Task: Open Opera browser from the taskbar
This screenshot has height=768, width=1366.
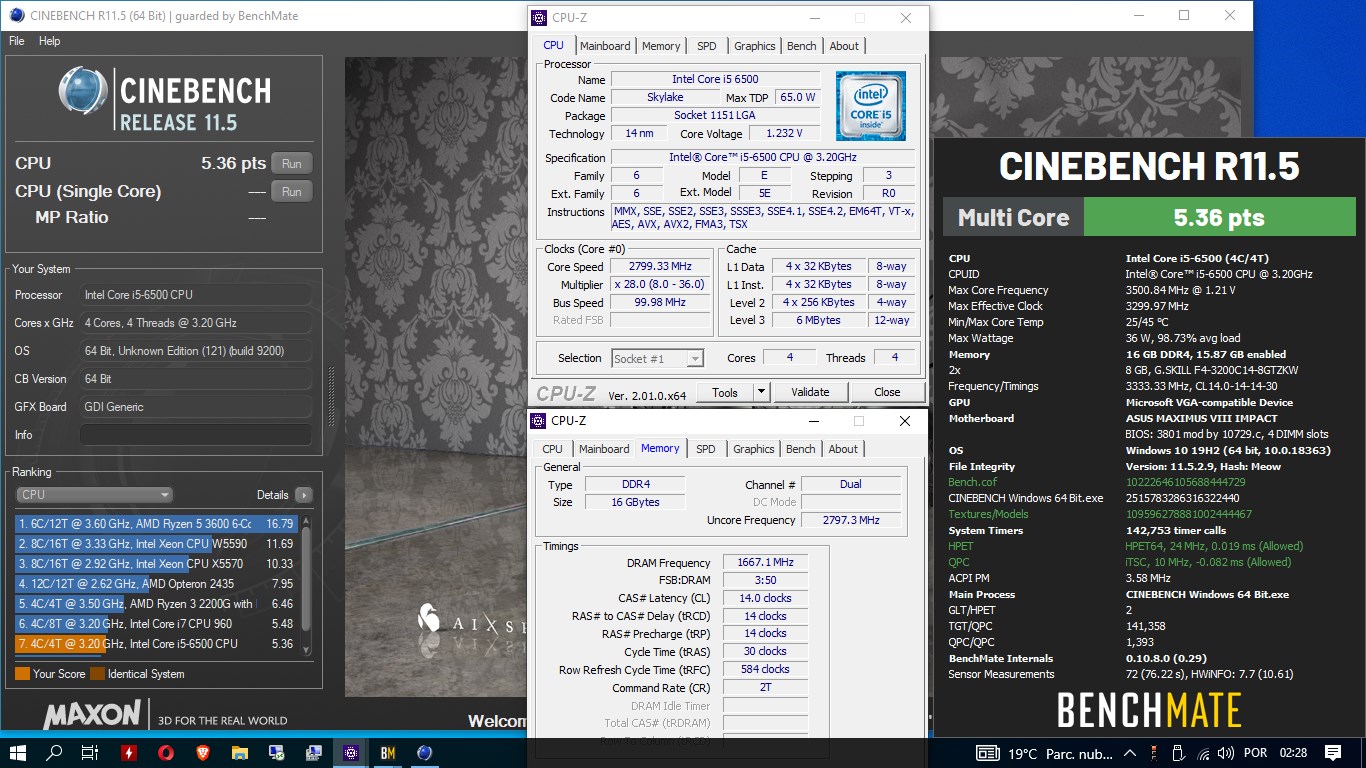Action: click(165, 753)
